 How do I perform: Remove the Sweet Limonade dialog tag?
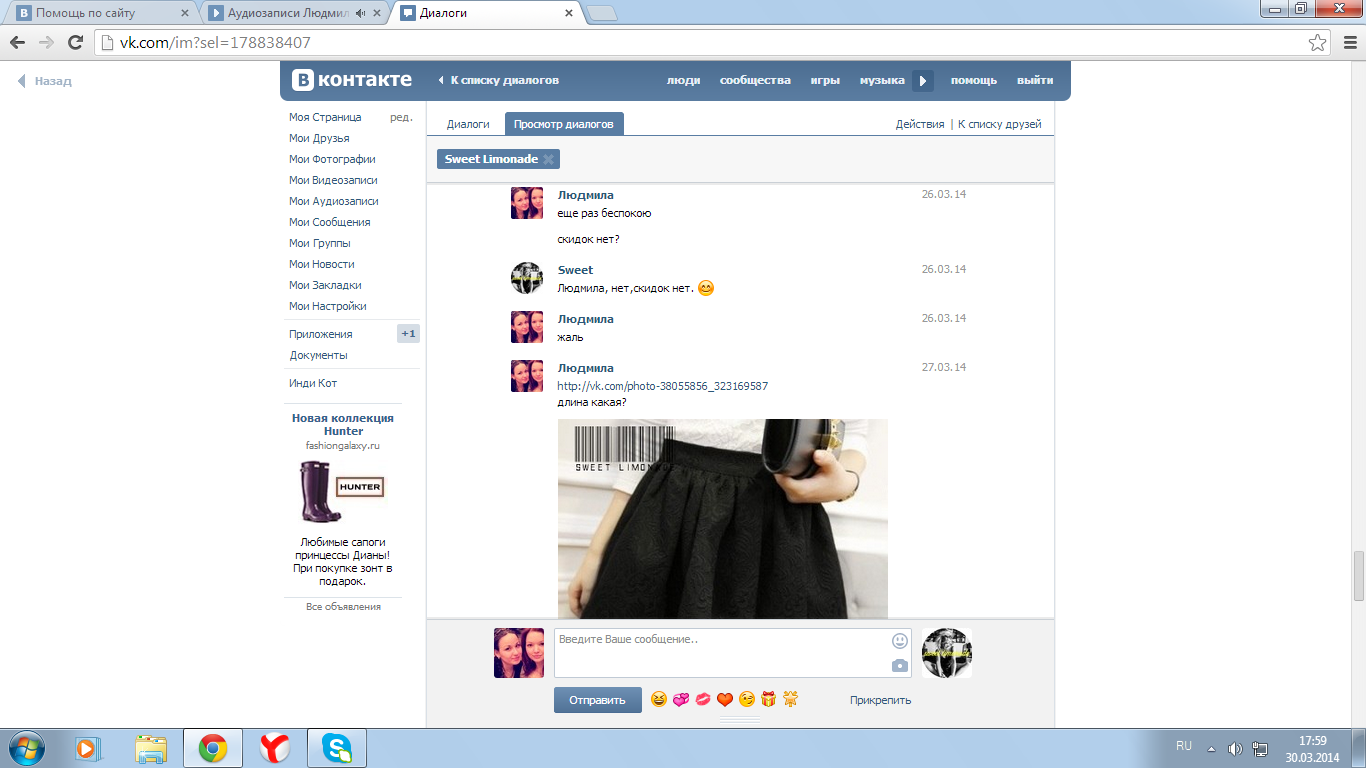[x=548, y=159]
